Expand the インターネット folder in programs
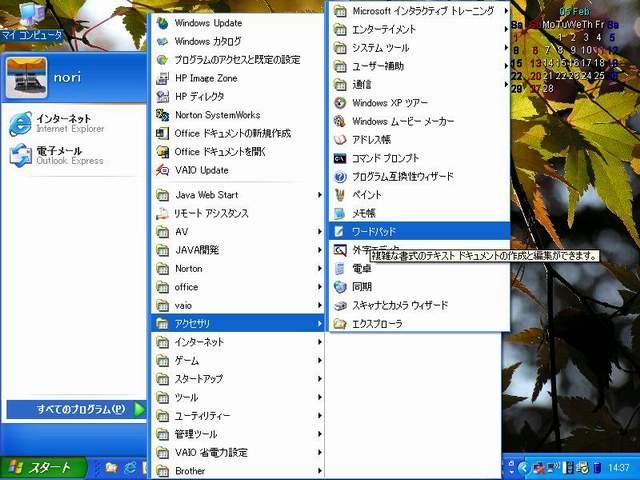 238,342
